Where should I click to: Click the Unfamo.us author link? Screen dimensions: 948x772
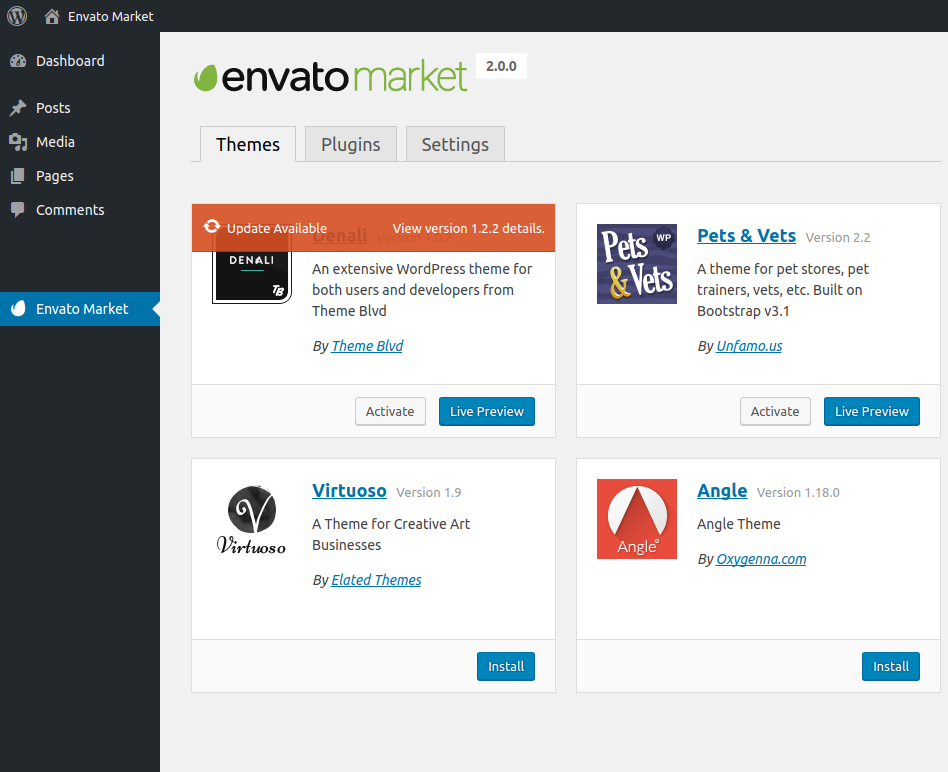click(749, 346)
